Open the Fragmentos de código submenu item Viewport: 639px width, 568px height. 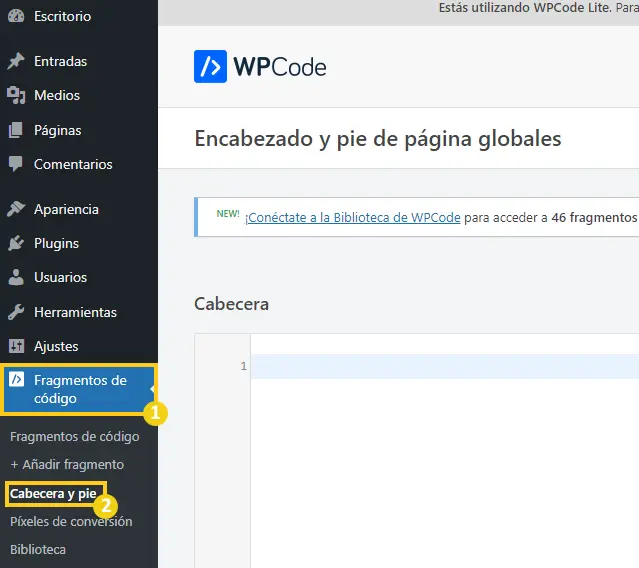[x=75, y=436]
